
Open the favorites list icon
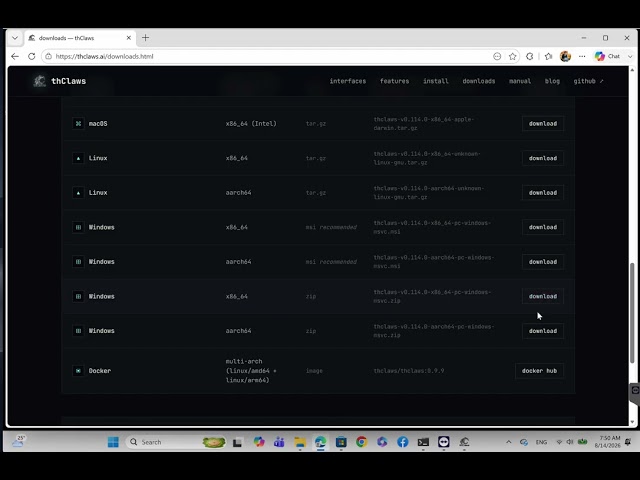coord(549,56)
